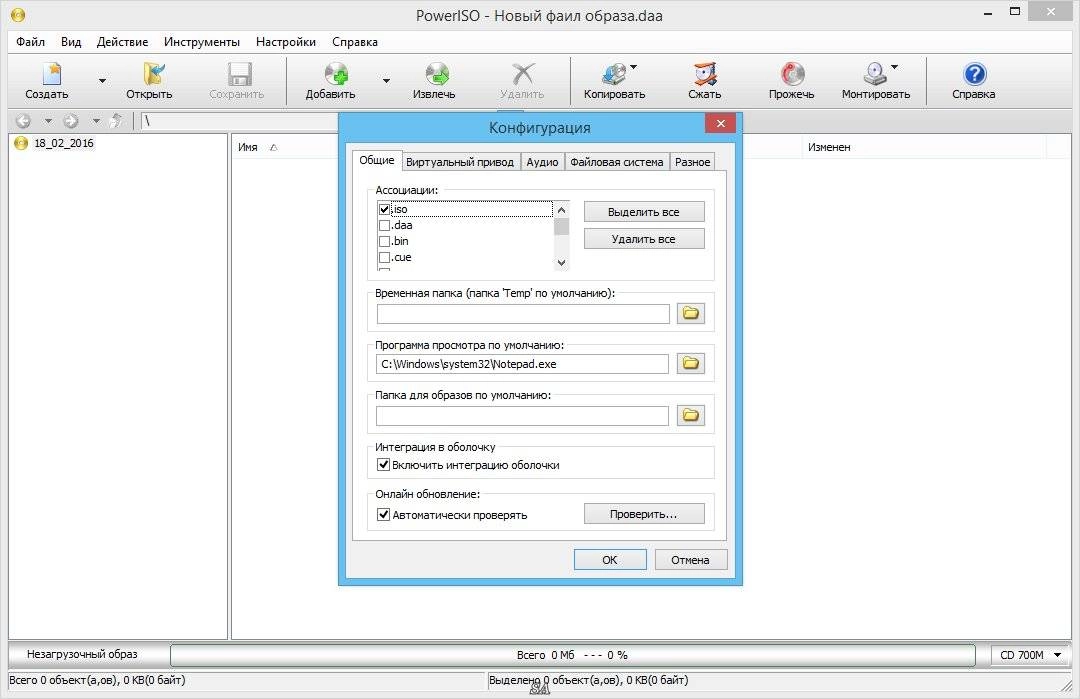The image size is (1080, 699).
Task: Open the Действие menu
Action: [x=123, y=42]
